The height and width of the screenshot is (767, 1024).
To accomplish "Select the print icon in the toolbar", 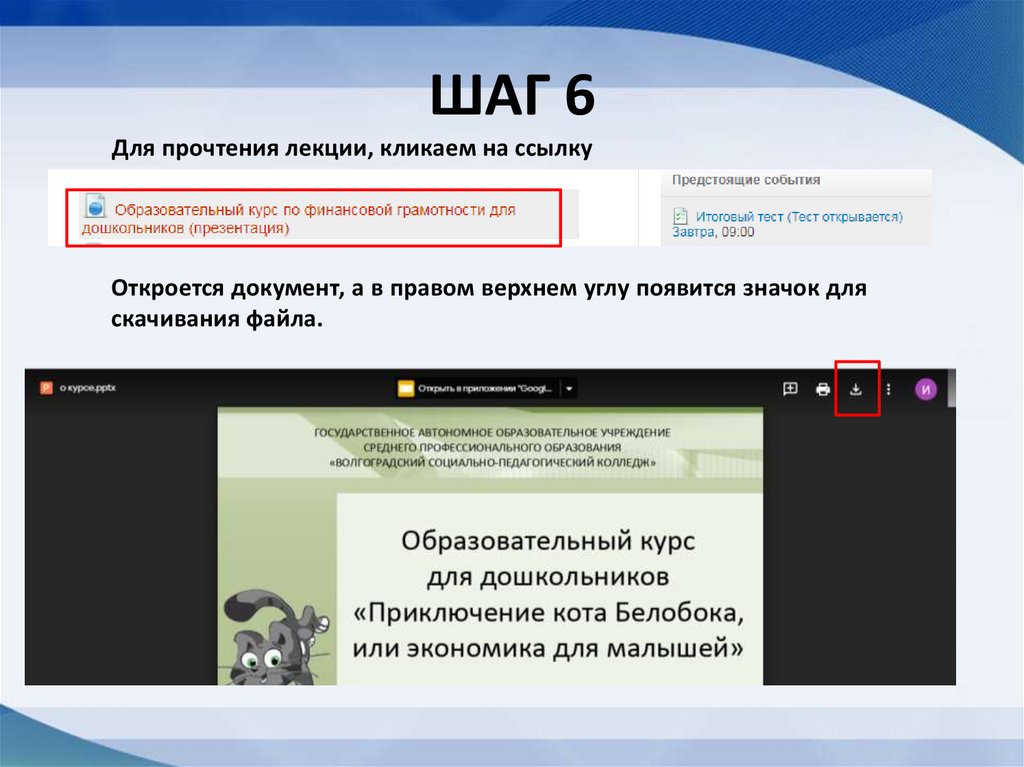I will click(823, 390).
